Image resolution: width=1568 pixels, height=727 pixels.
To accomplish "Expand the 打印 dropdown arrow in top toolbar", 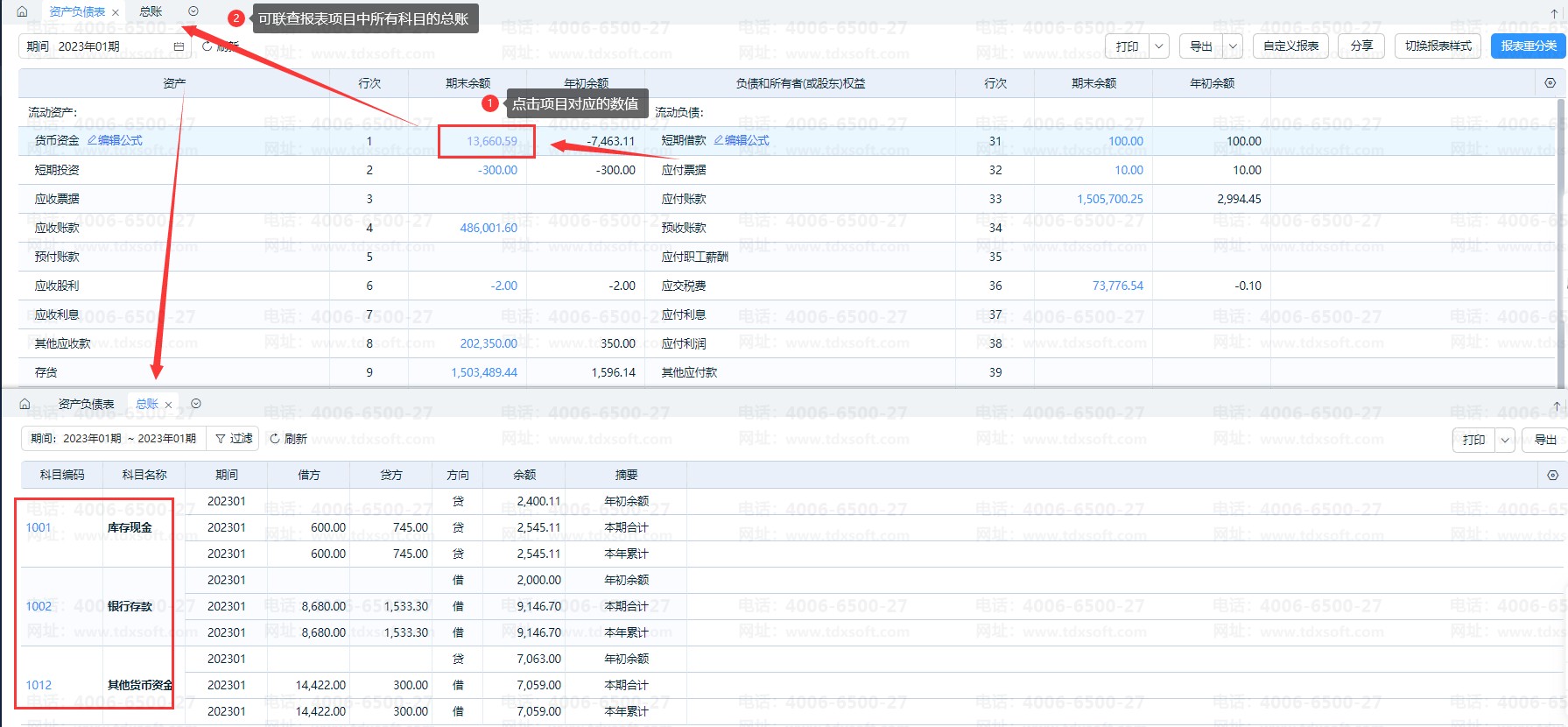I will [1159, 46].
